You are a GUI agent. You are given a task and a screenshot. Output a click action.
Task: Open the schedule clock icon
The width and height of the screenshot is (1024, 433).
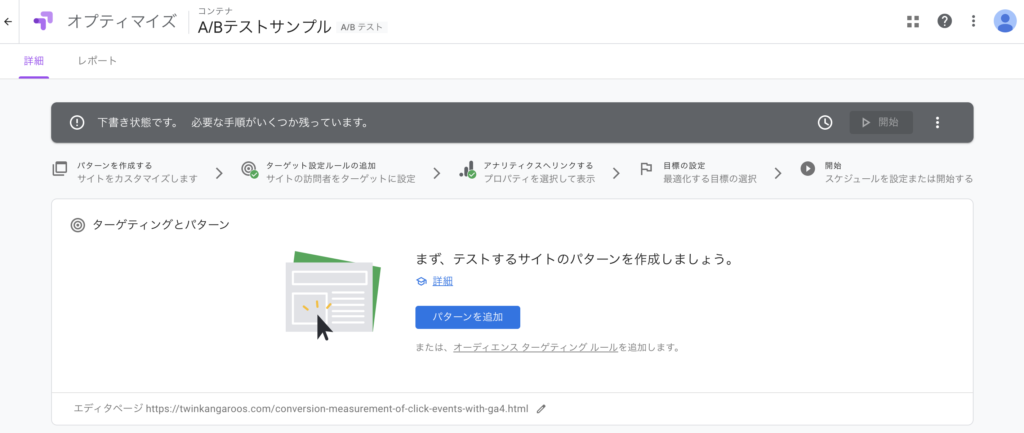[x=825, y=122]
